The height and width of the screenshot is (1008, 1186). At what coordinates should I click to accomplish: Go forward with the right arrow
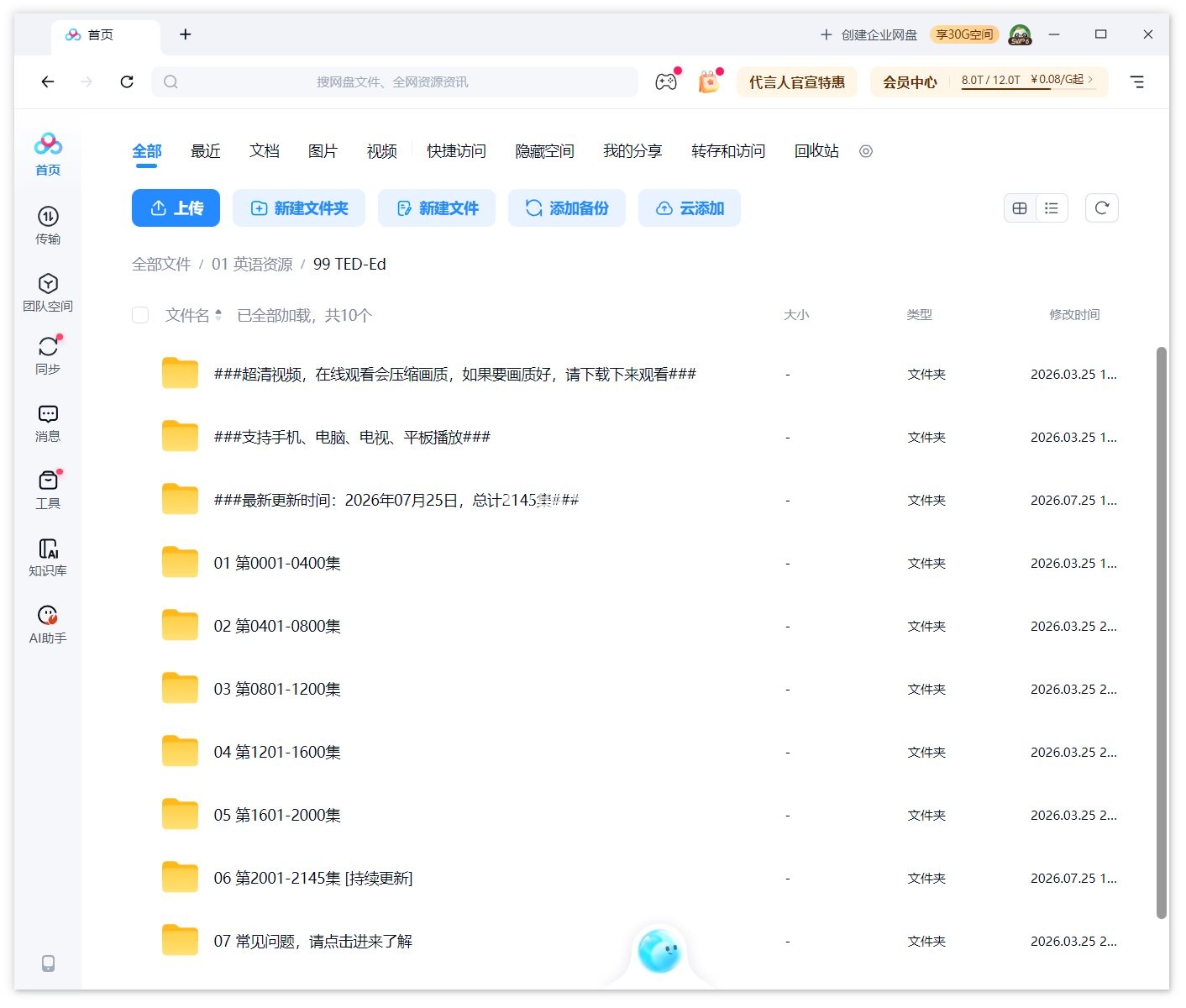click(x=87, y=81)
